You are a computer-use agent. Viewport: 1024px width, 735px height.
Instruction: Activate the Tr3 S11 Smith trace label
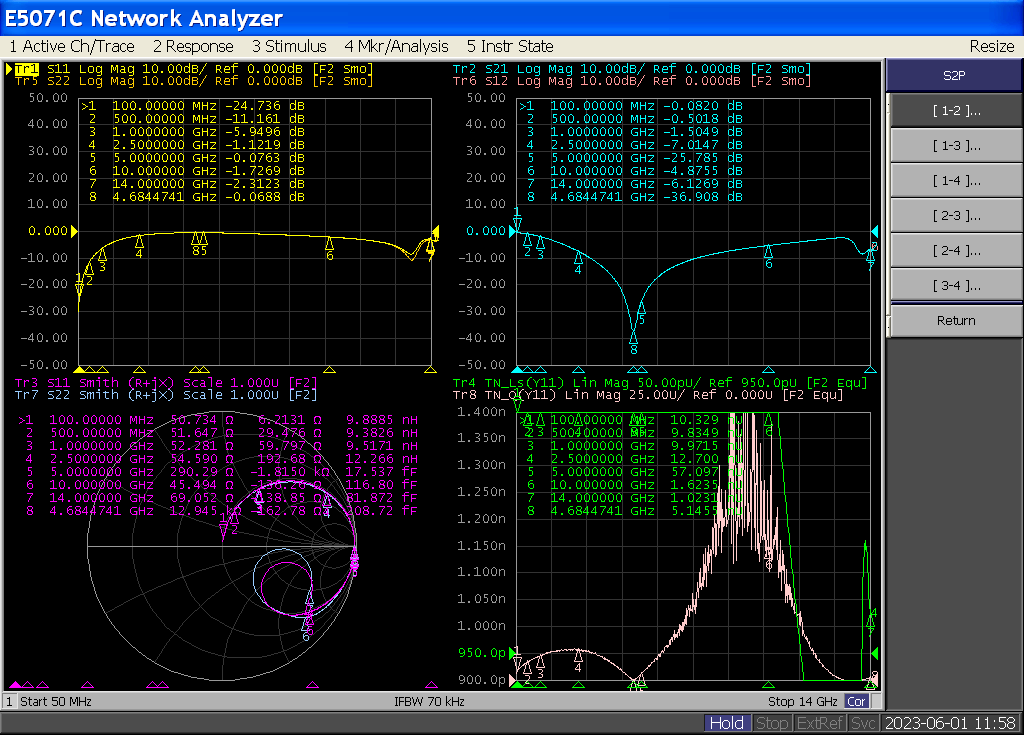(x=166, y=383)
